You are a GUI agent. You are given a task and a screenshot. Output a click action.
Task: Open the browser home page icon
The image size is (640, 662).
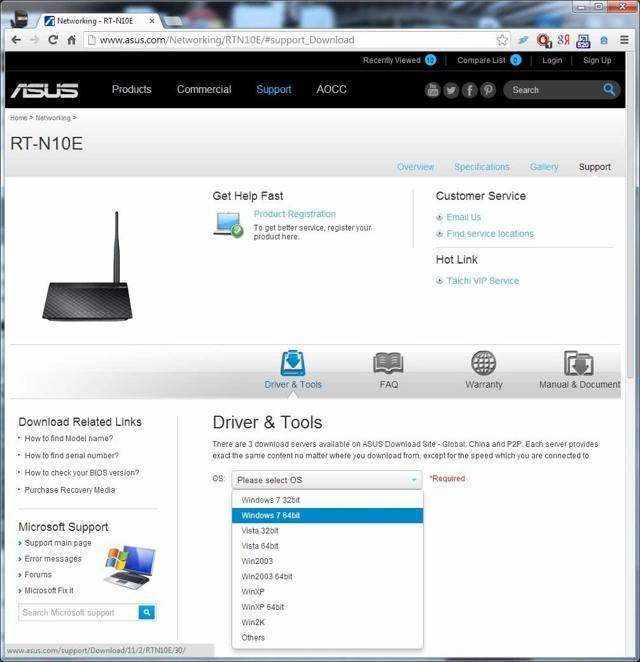71,40
